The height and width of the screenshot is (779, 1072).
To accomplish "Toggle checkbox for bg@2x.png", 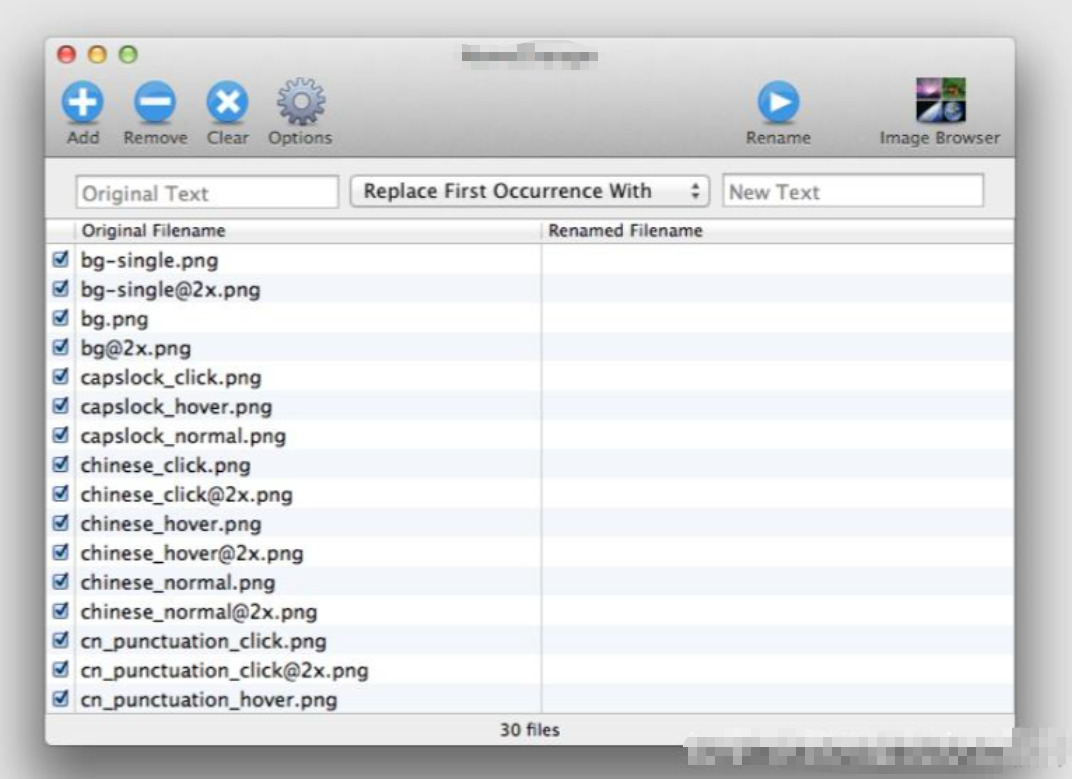I will pos(60,347).
